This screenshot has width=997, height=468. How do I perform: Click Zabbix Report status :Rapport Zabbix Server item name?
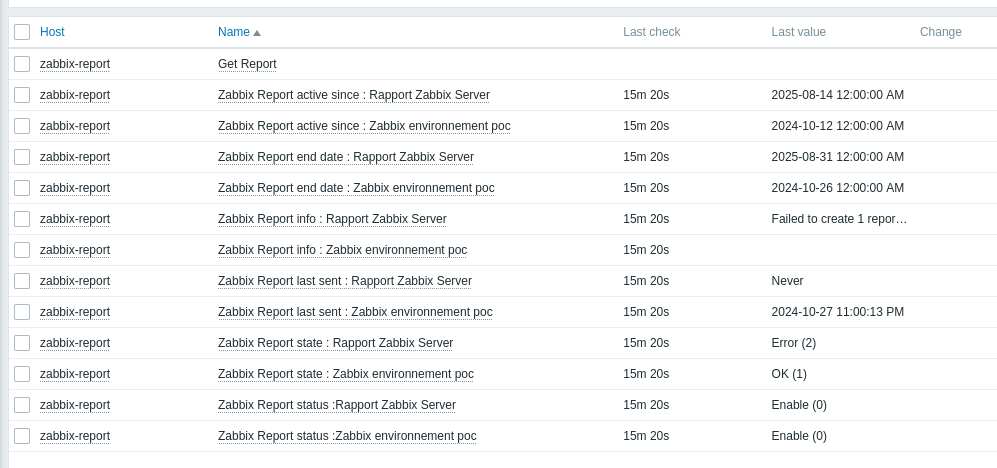pyautogui.click(x=337, y=405)
